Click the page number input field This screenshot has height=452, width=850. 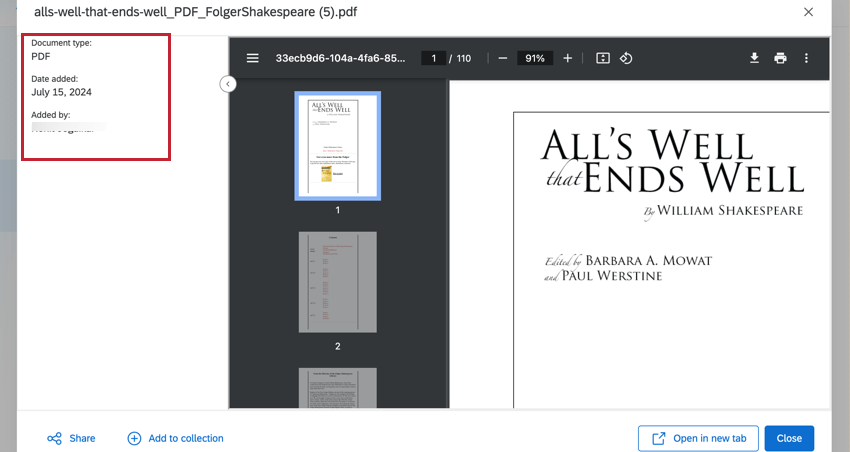(434, 58)
